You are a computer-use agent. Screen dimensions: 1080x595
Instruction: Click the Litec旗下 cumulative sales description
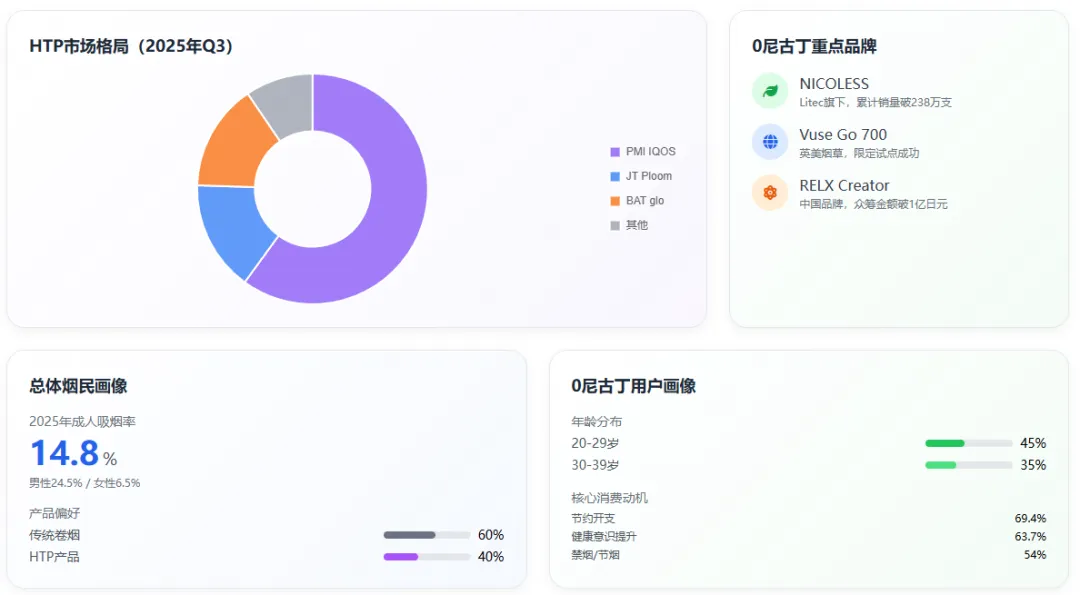(x=875, y=103)
